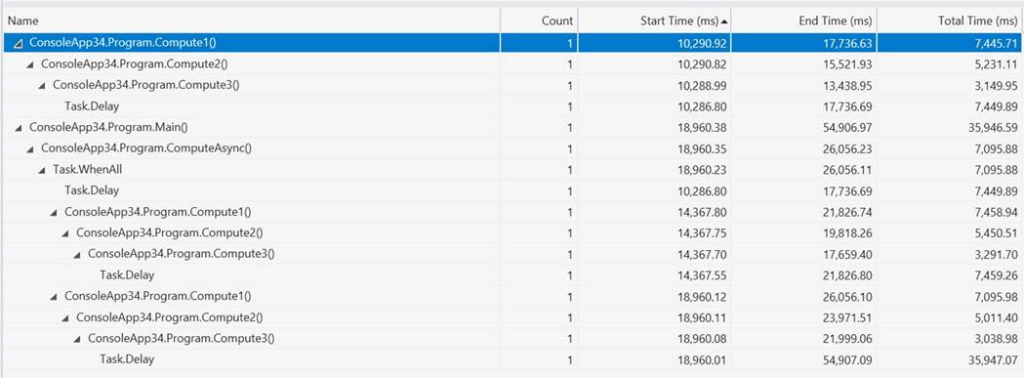Toggle the Start Time sort arrow indicator
1024x378 pixels.
(x=725, y=22)
